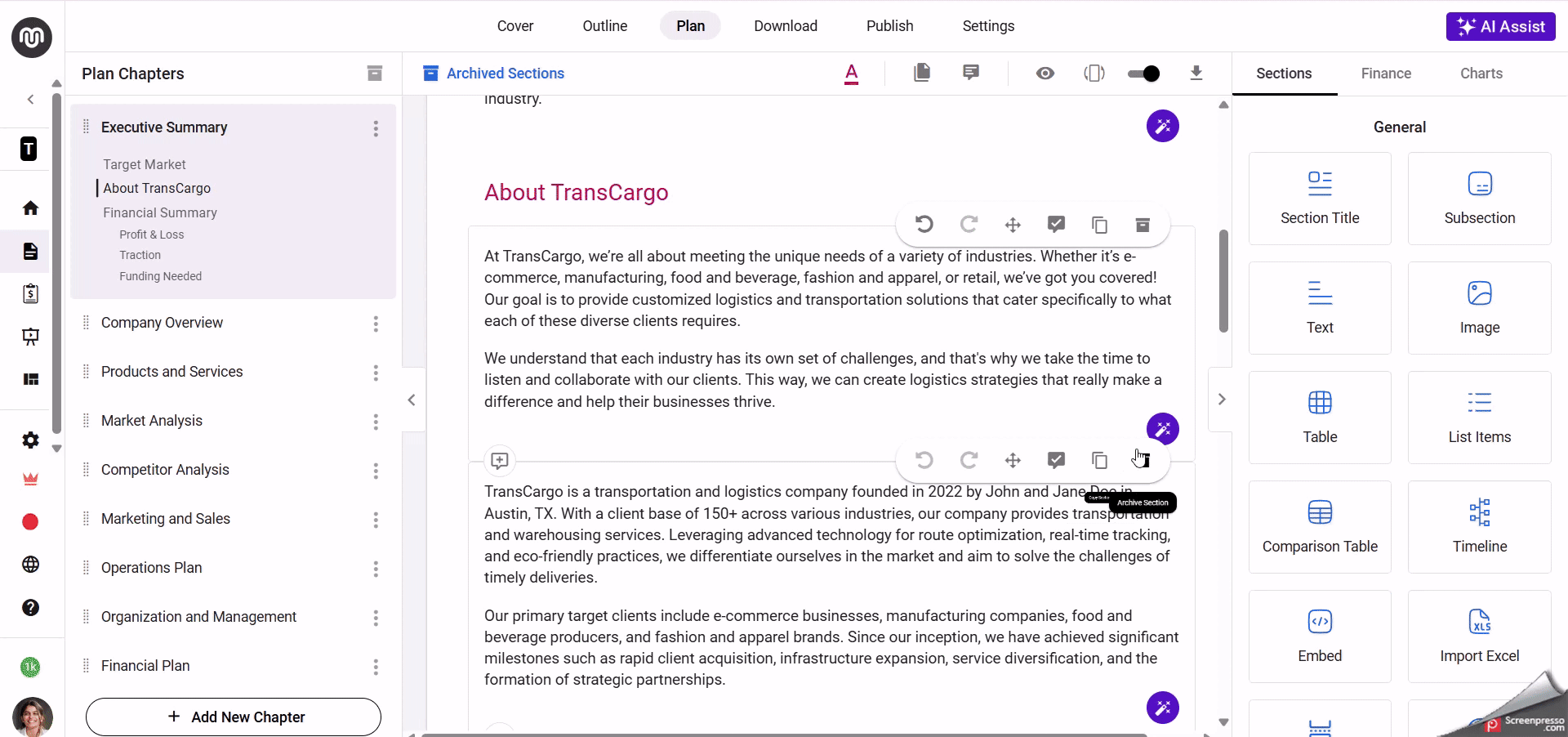Open options menu for Operations Plan chapter
The height and width of the screenshot is (737, 1568).
click(x=376, y=569)
